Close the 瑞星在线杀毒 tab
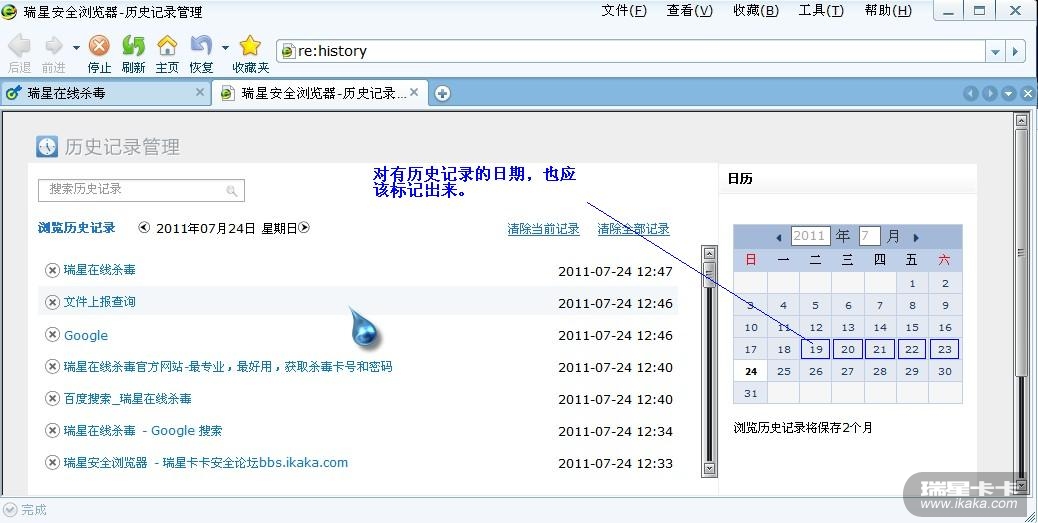The width and height of the screenshot is (1038, 523). click(x=200, y=93)
